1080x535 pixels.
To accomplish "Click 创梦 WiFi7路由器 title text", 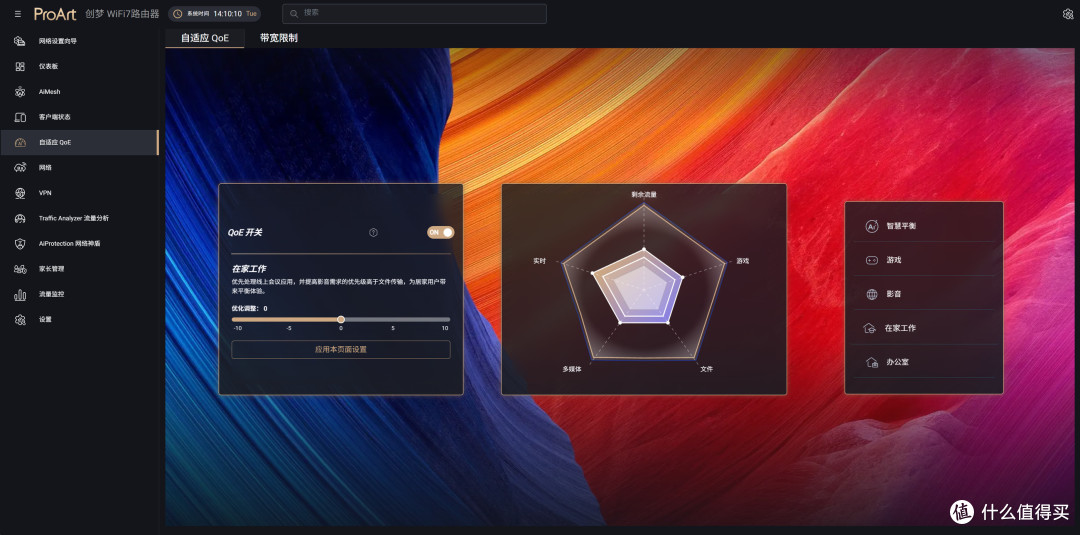I will (123, 14).
